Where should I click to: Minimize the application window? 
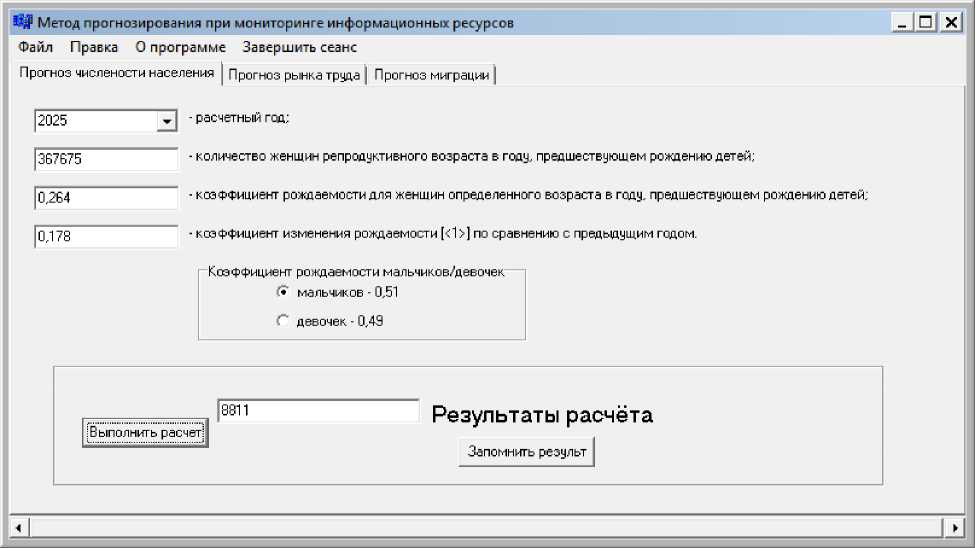902,23
